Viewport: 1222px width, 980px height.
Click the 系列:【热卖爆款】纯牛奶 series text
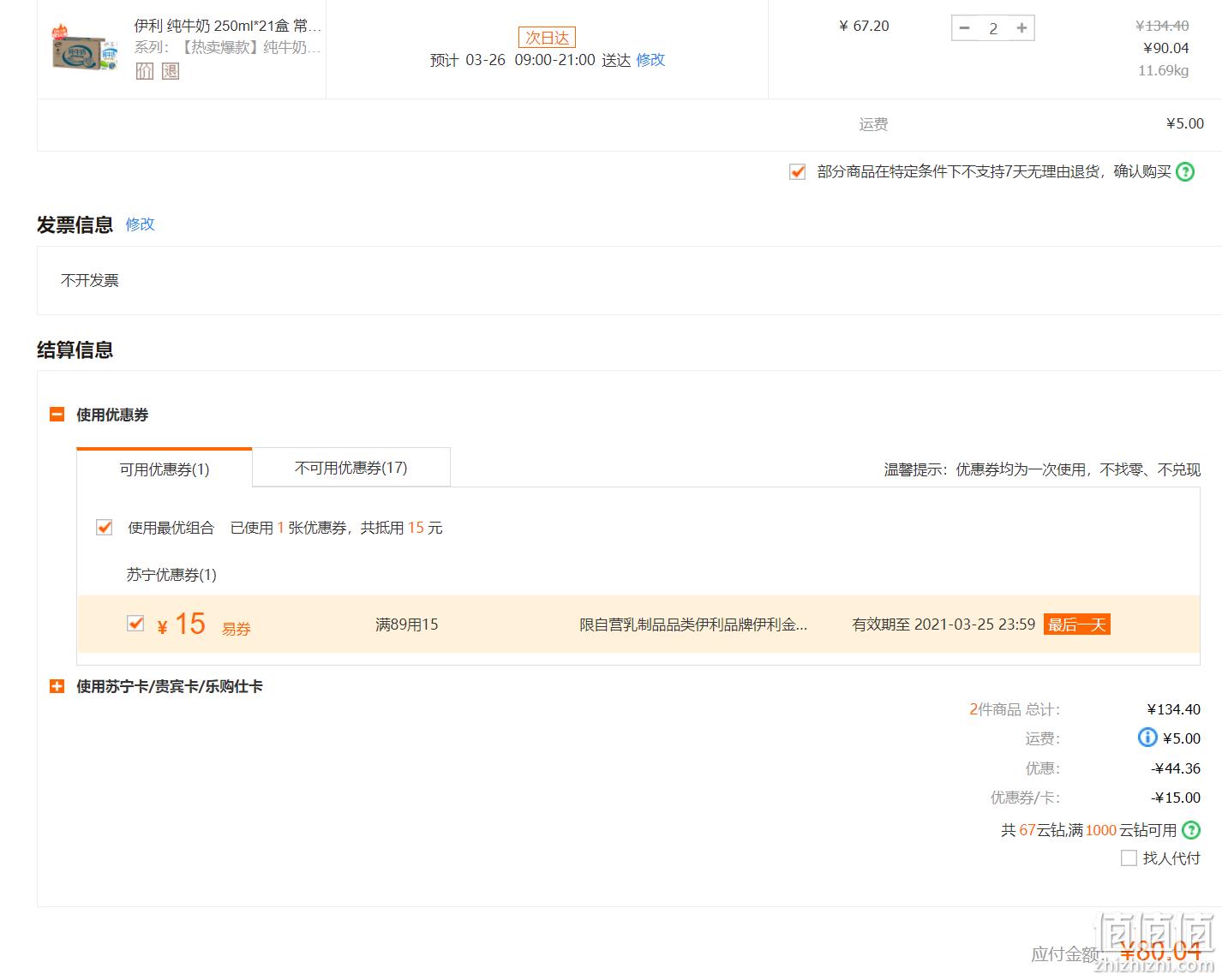pyautogui.click(x=227, y=47)
